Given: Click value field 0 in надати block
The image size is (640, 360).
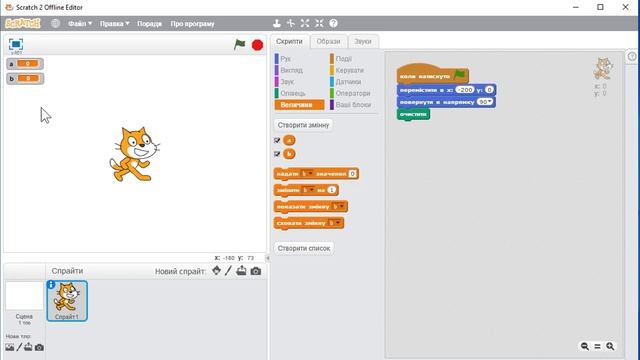Looking at the screenshot, I should [x=353, y=174].
